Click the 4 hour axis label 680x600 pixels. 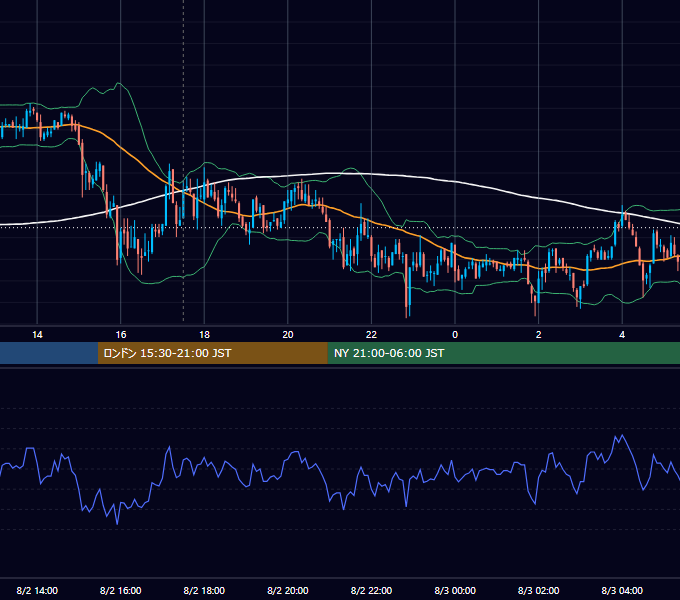click(622, 335)
